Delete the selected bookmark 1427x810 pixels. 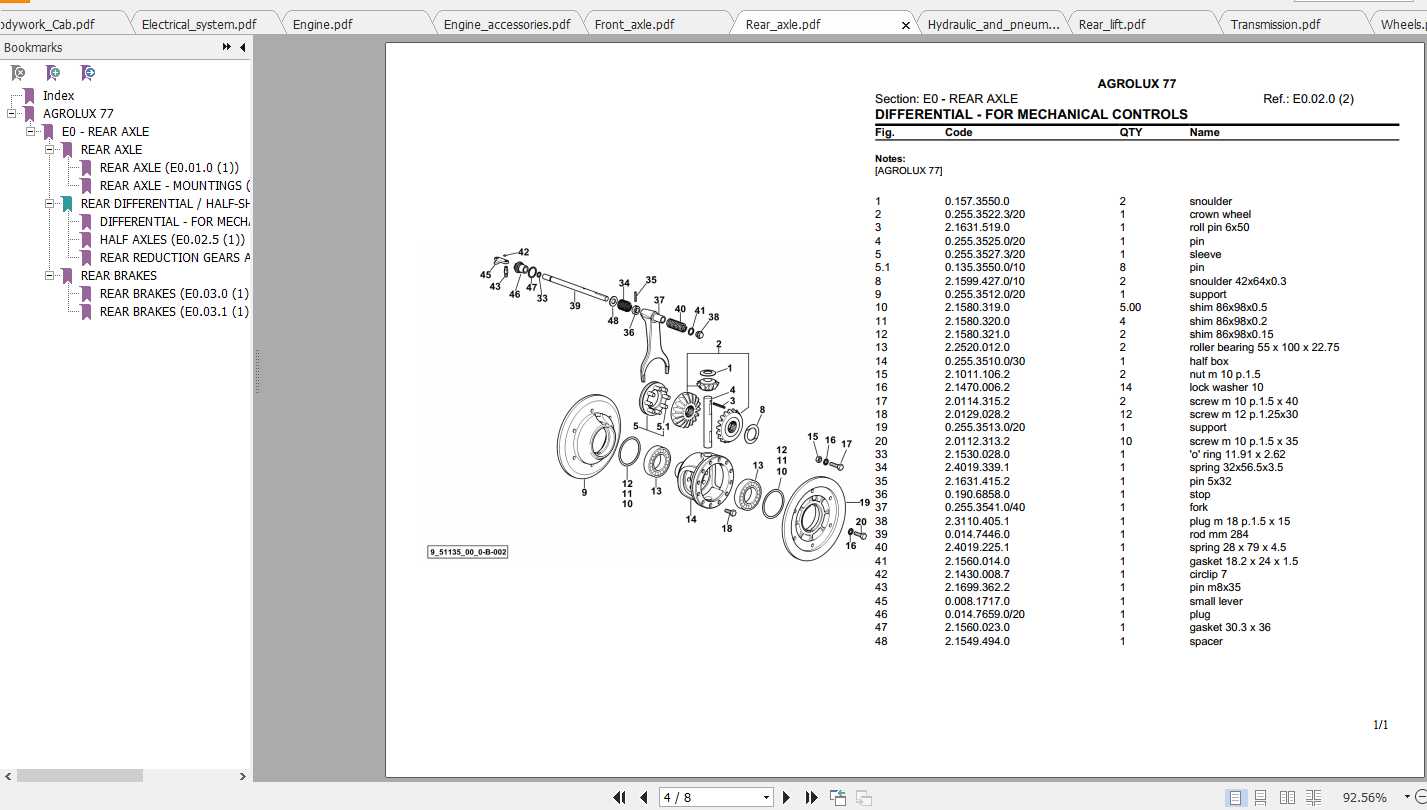pyautogui.click(x=17, y=72)
